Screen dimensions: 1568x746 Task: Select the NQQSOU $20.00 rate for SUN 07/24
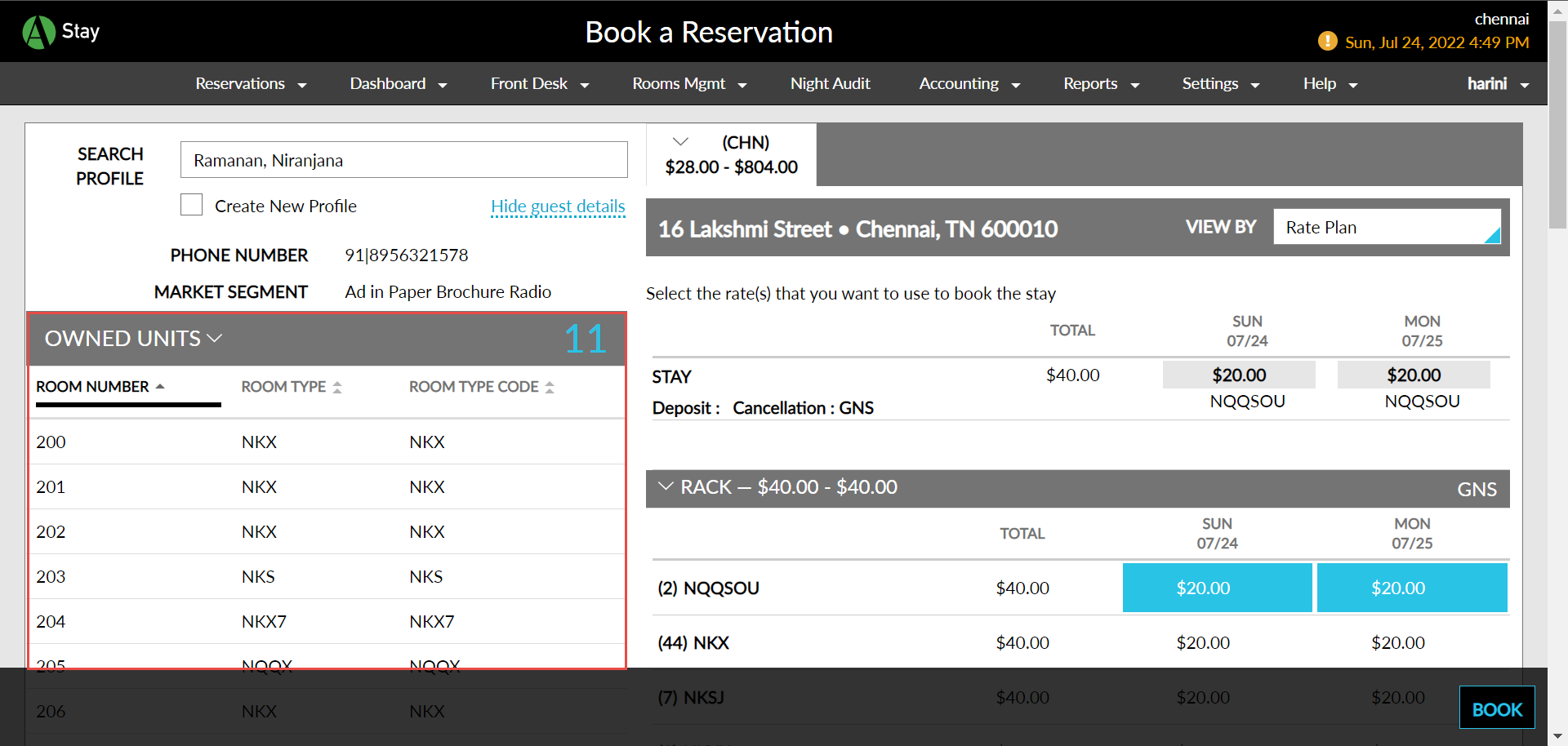(1217, 588)
